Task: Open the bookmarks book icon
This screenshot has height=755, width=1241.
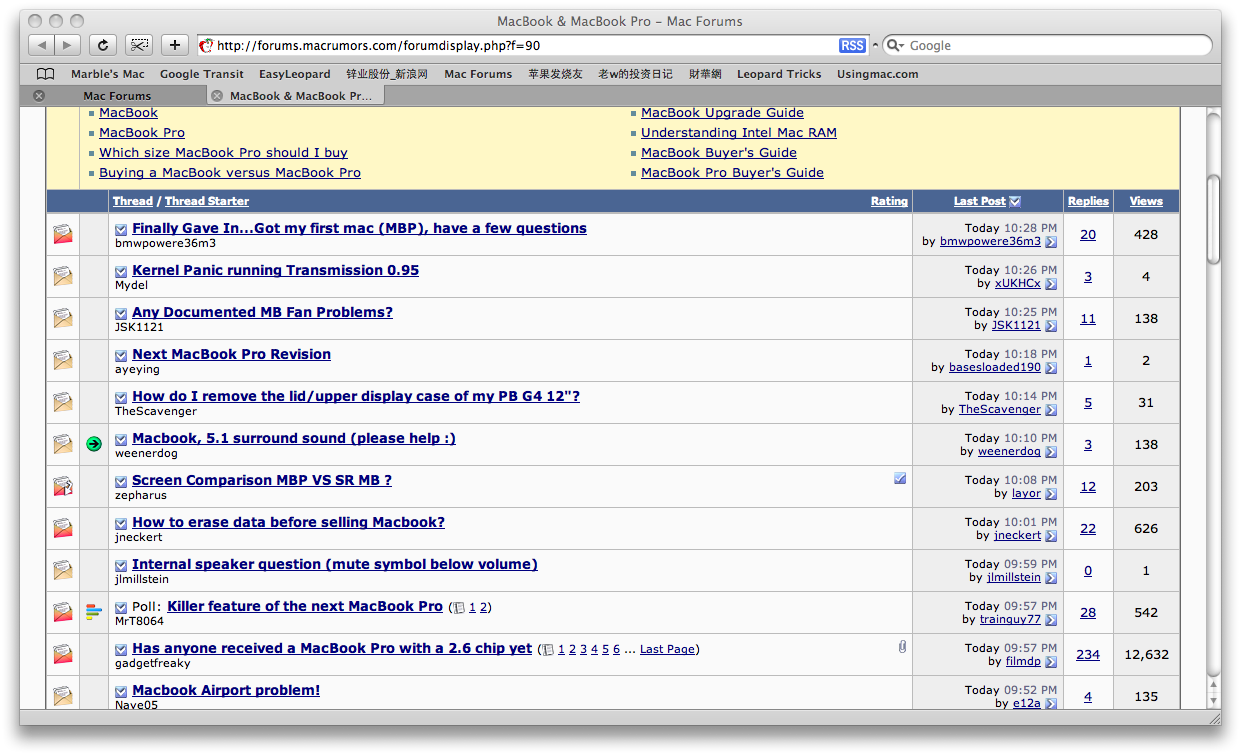Action: coord(45,74)
